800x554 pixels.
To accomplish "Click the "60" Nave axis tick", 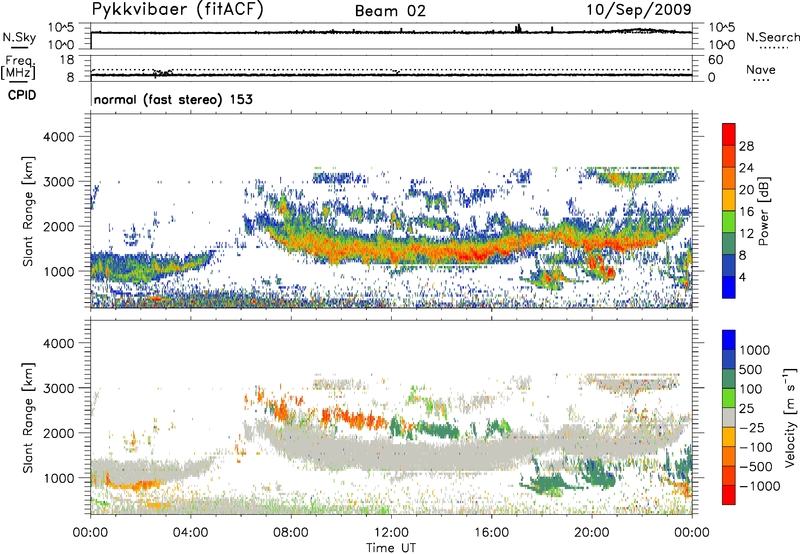I will pyautogui.click(x=715, y=60).
